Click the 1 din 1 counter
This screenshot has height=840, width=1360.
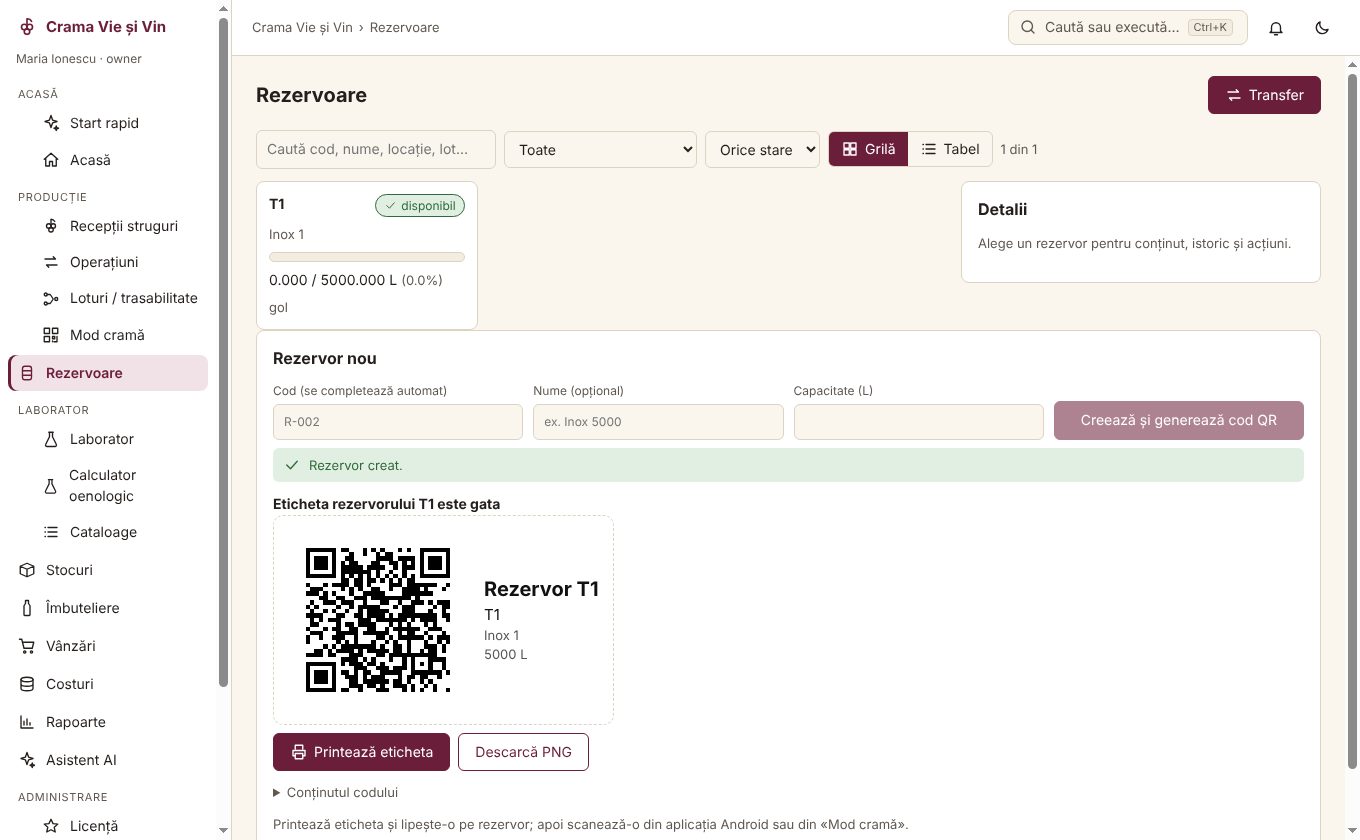1019,149
